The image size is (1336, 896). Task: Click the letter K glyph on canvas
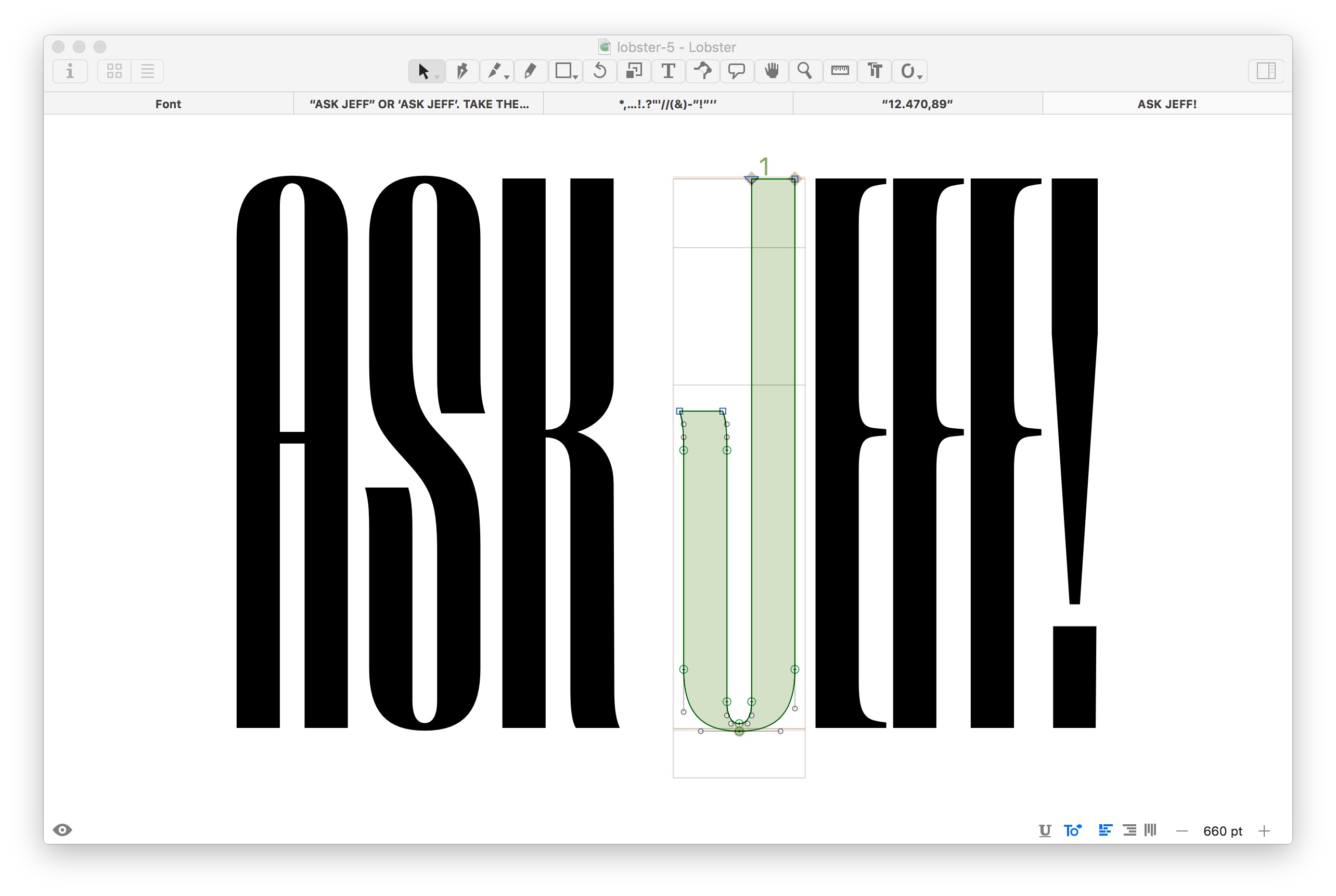[x=560, y=453]
